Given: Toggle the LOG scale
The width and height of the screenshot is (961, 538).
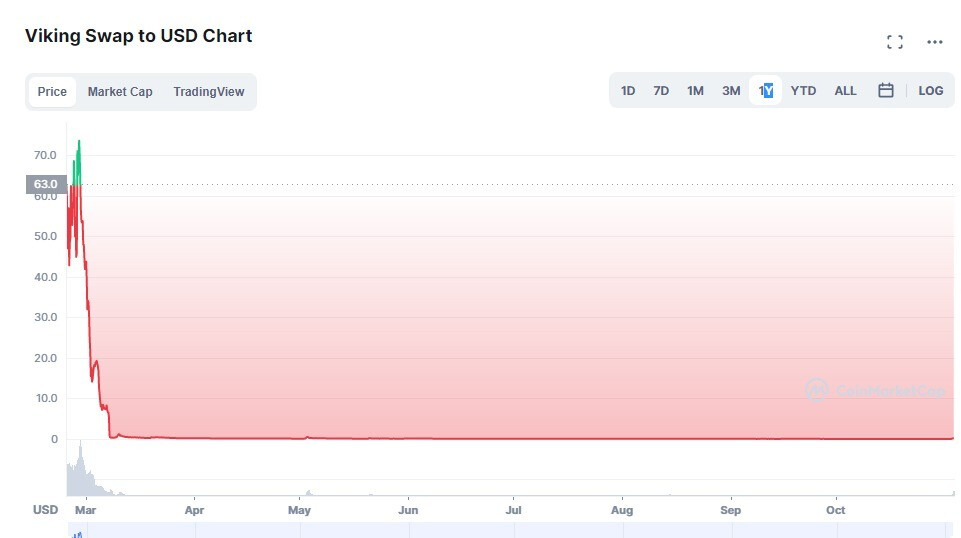Looking at the screenshot, I should pos(930,91).
